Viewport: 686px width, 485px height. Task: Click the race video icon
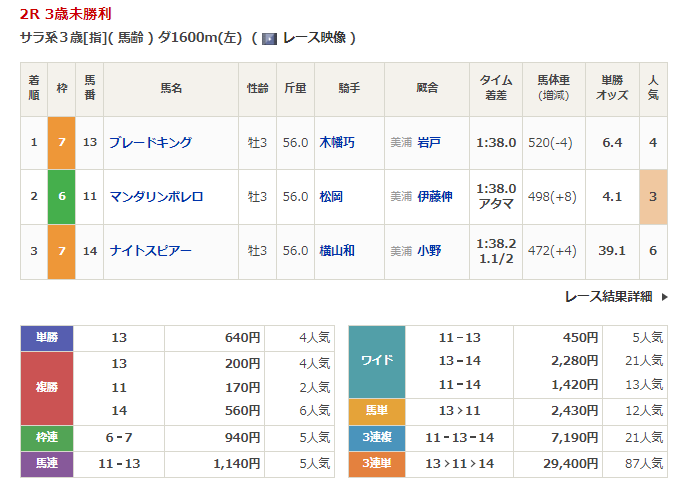point(269,38)
